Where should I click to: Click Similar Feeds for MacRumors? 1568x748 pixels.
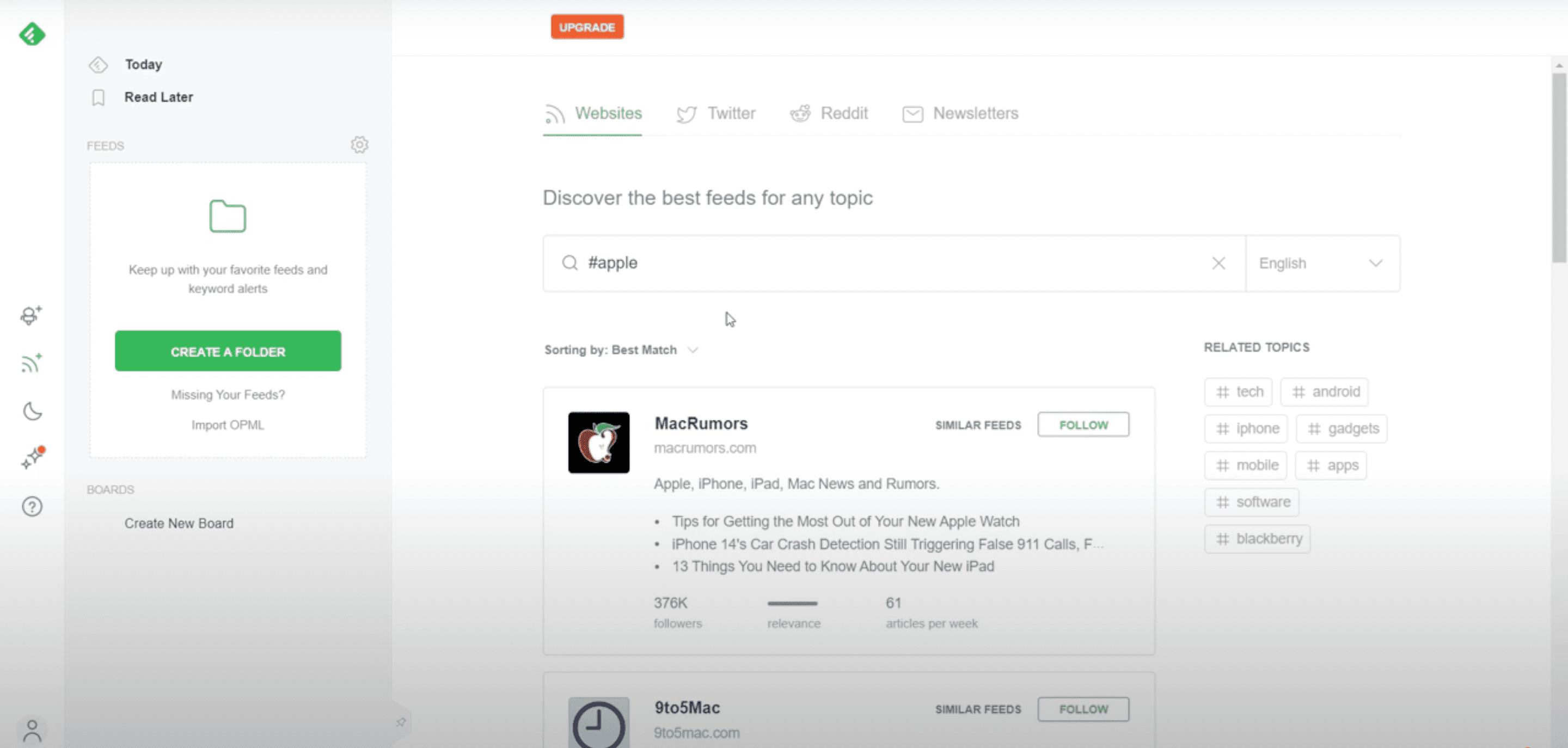click(x=978, y=424)
